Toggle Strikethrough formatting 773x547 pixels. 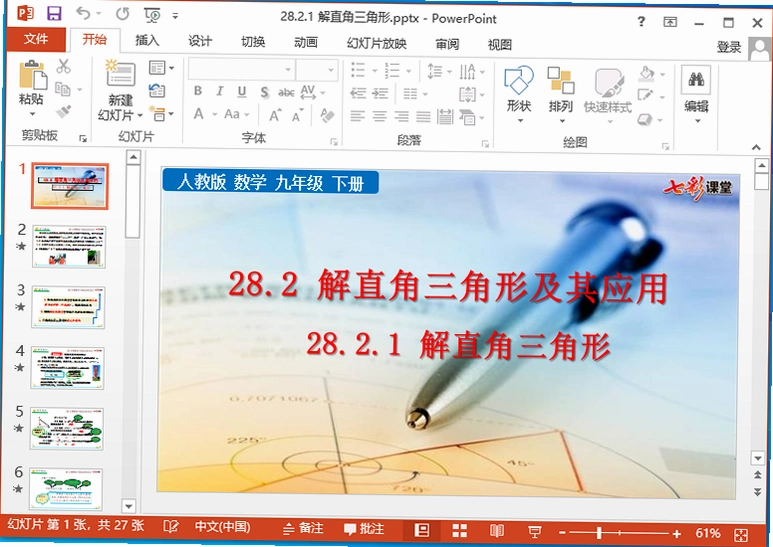pyautogui.click(x=286, y=92)
